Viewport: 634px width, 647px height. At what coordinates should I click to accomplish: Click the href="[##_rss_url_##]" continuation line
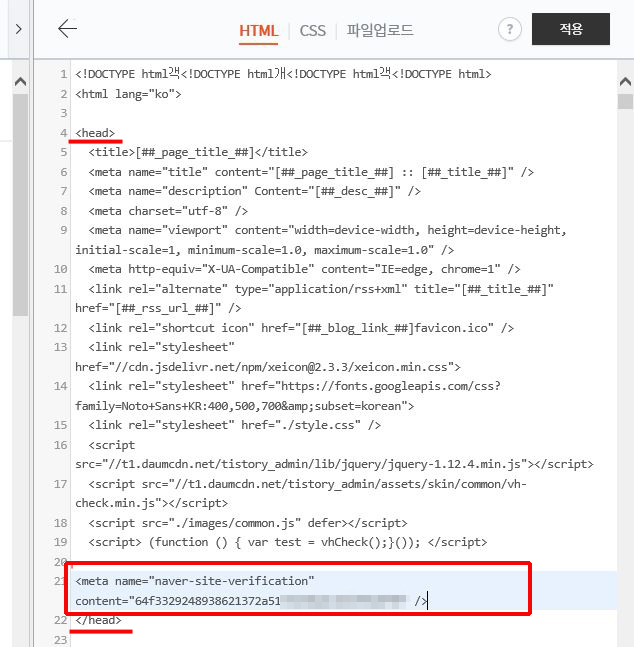(158, 308)
